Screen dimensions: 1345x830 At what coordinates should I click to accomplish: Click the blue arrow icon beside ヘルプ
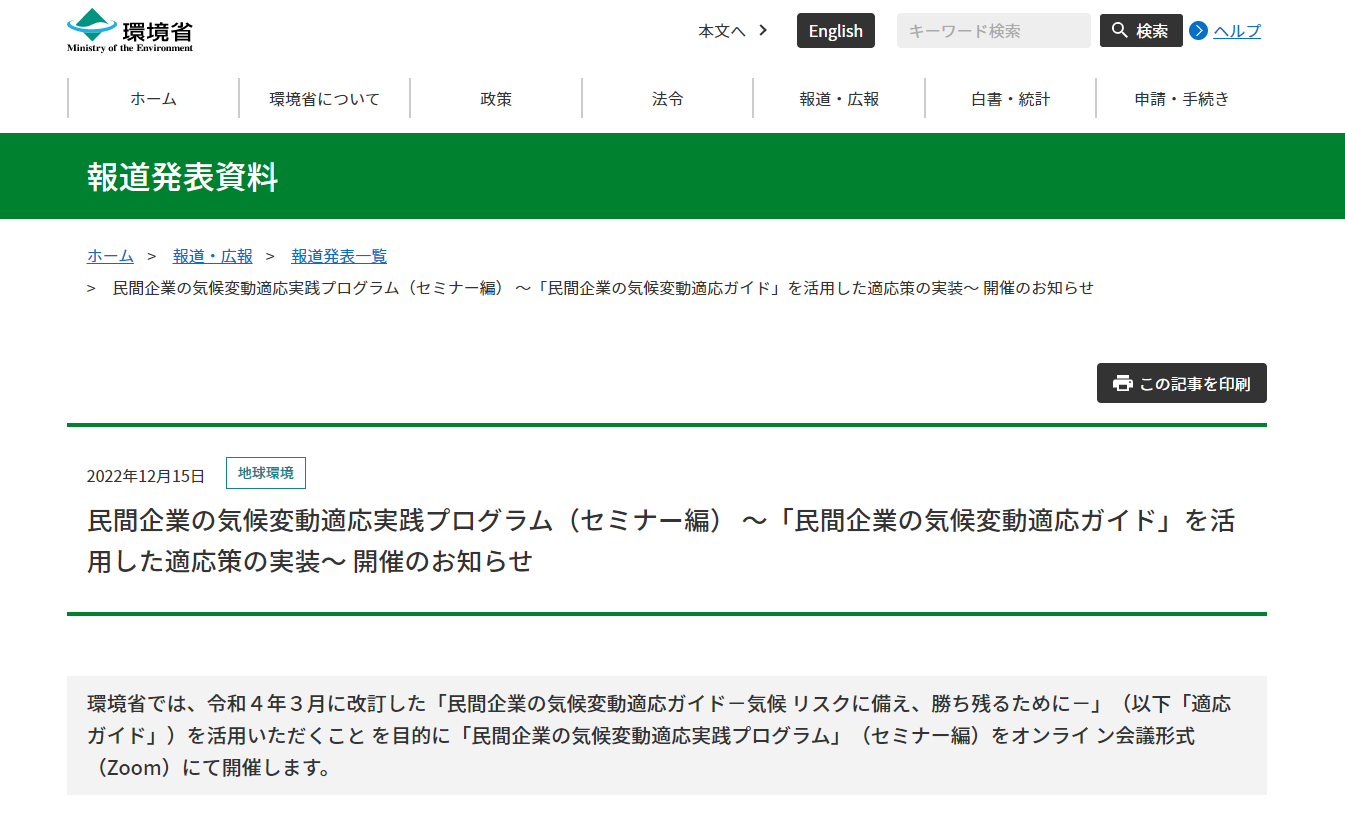tap(1197, 31)
